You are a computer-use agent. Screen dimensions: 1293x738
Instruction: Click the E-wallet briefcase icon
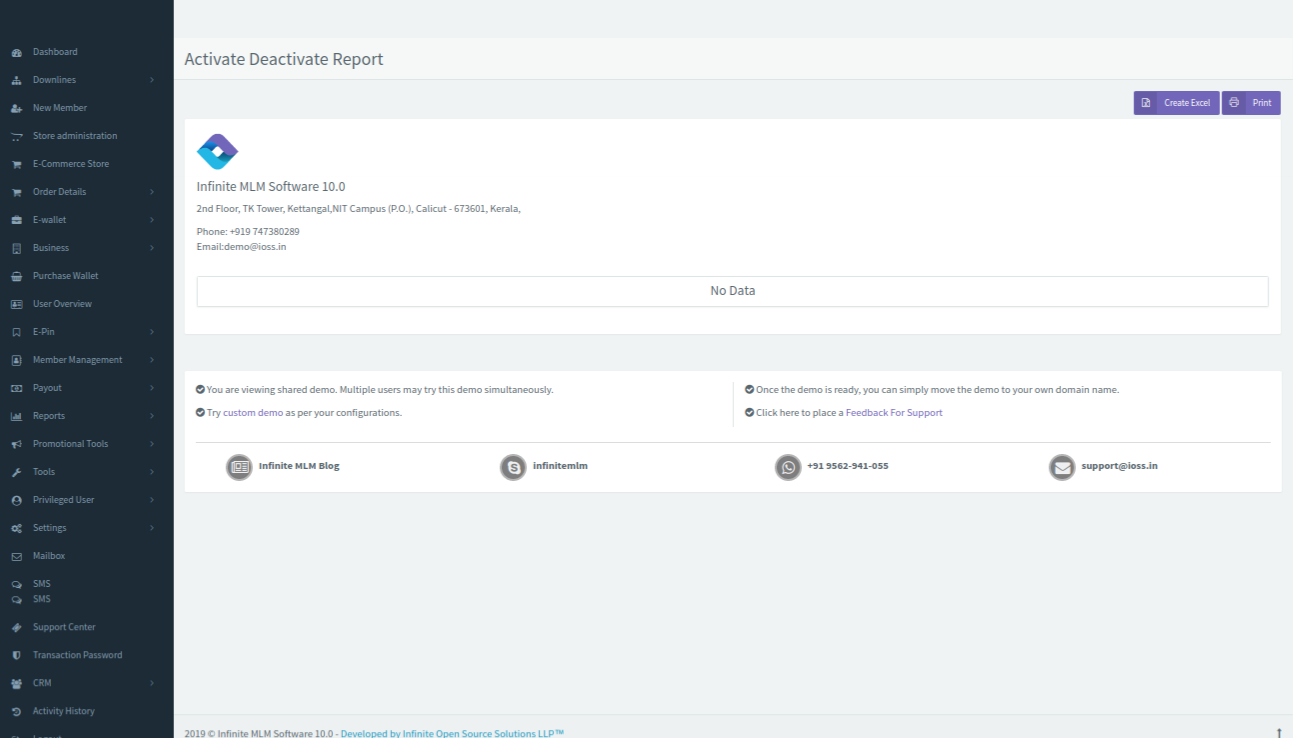coord(16,220)
